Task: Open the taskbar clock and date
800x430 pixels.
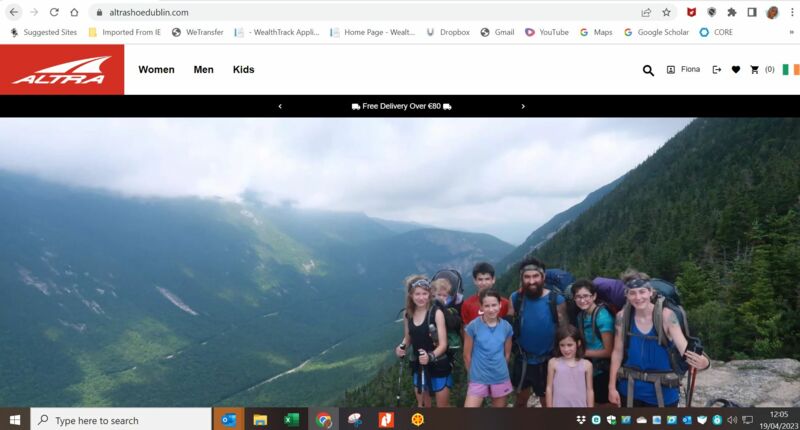Action: tap(779, 420)
